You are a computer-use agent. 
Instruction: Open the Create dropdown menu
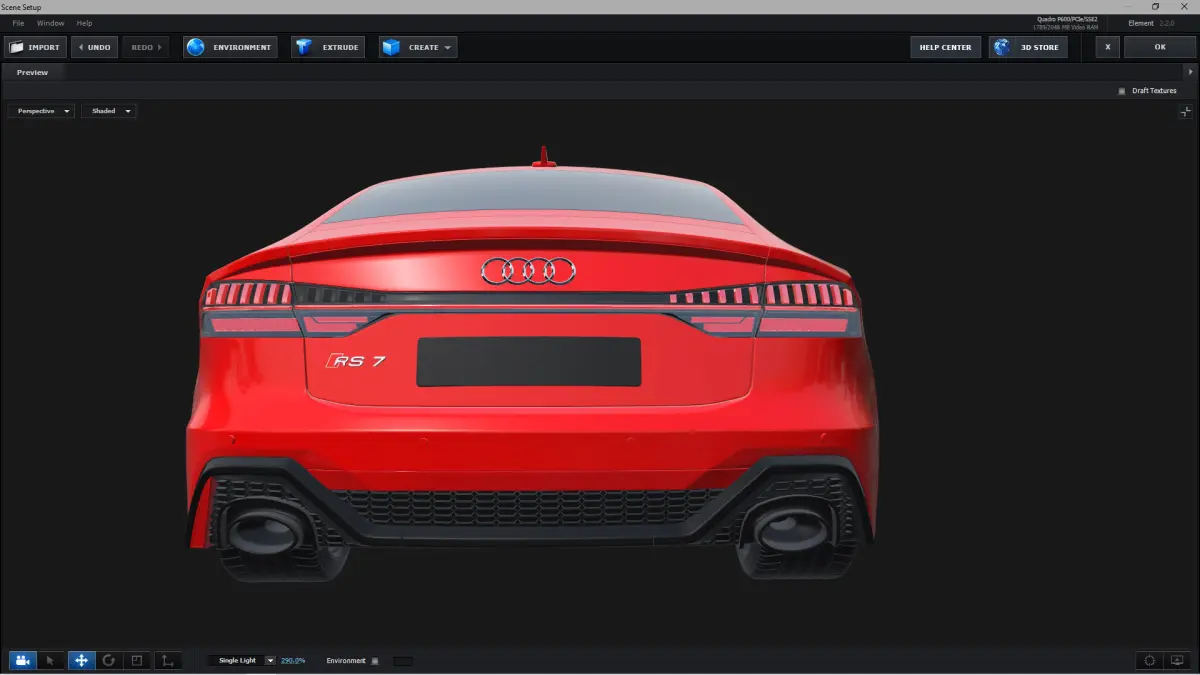point(418,47)
